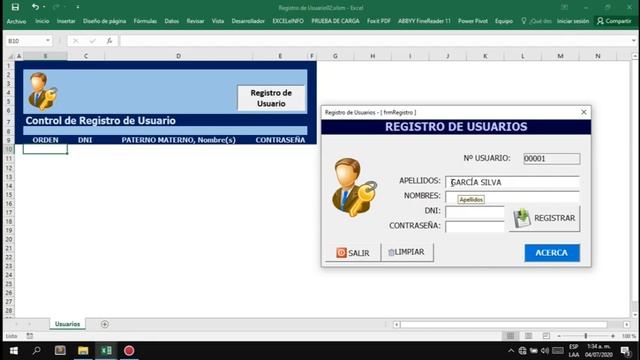Open the Archivo menu

pyautogui.click(x=16, y=21)
